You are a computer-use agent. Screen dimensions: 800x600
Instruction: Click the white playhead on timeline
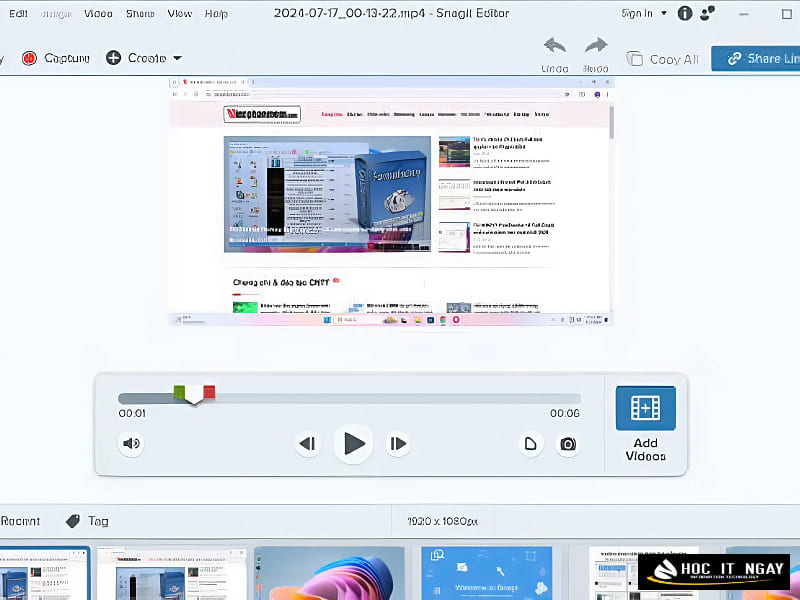click(x=194, y=395)
